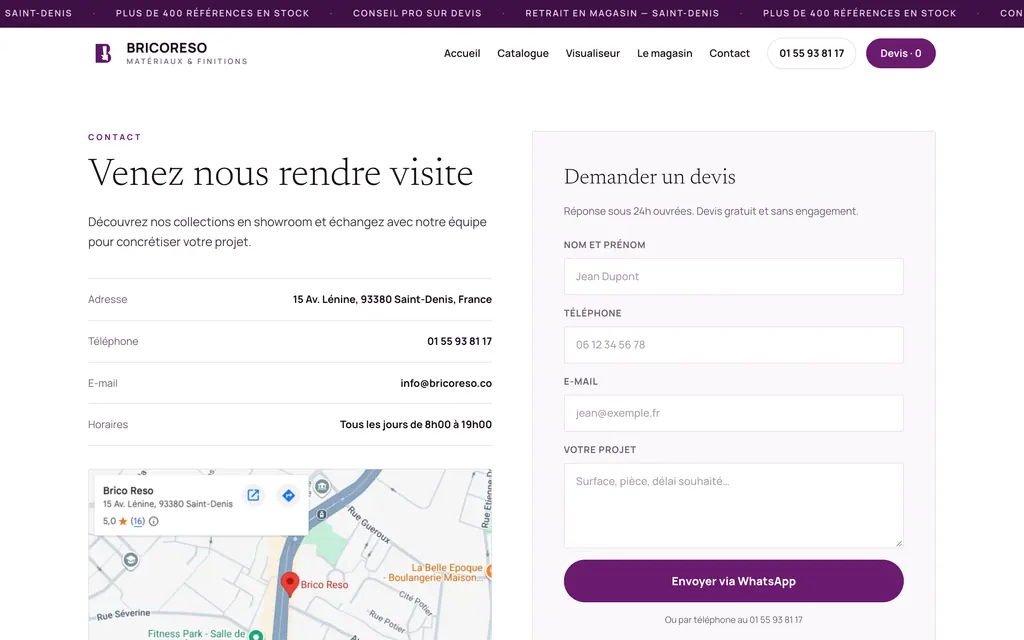Click the BRICORESO brand name

(167, 48)
